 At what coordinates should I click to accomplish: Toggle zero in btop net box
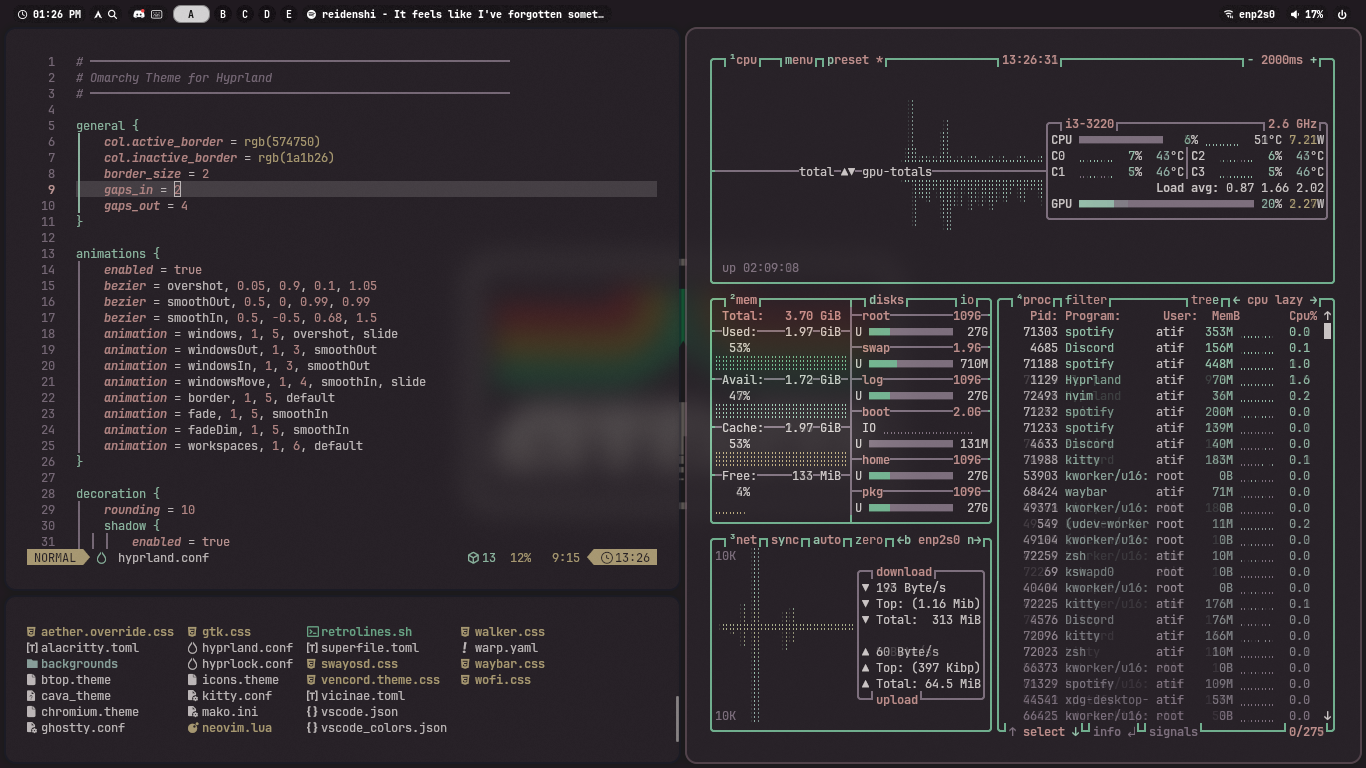coord(869,540)
